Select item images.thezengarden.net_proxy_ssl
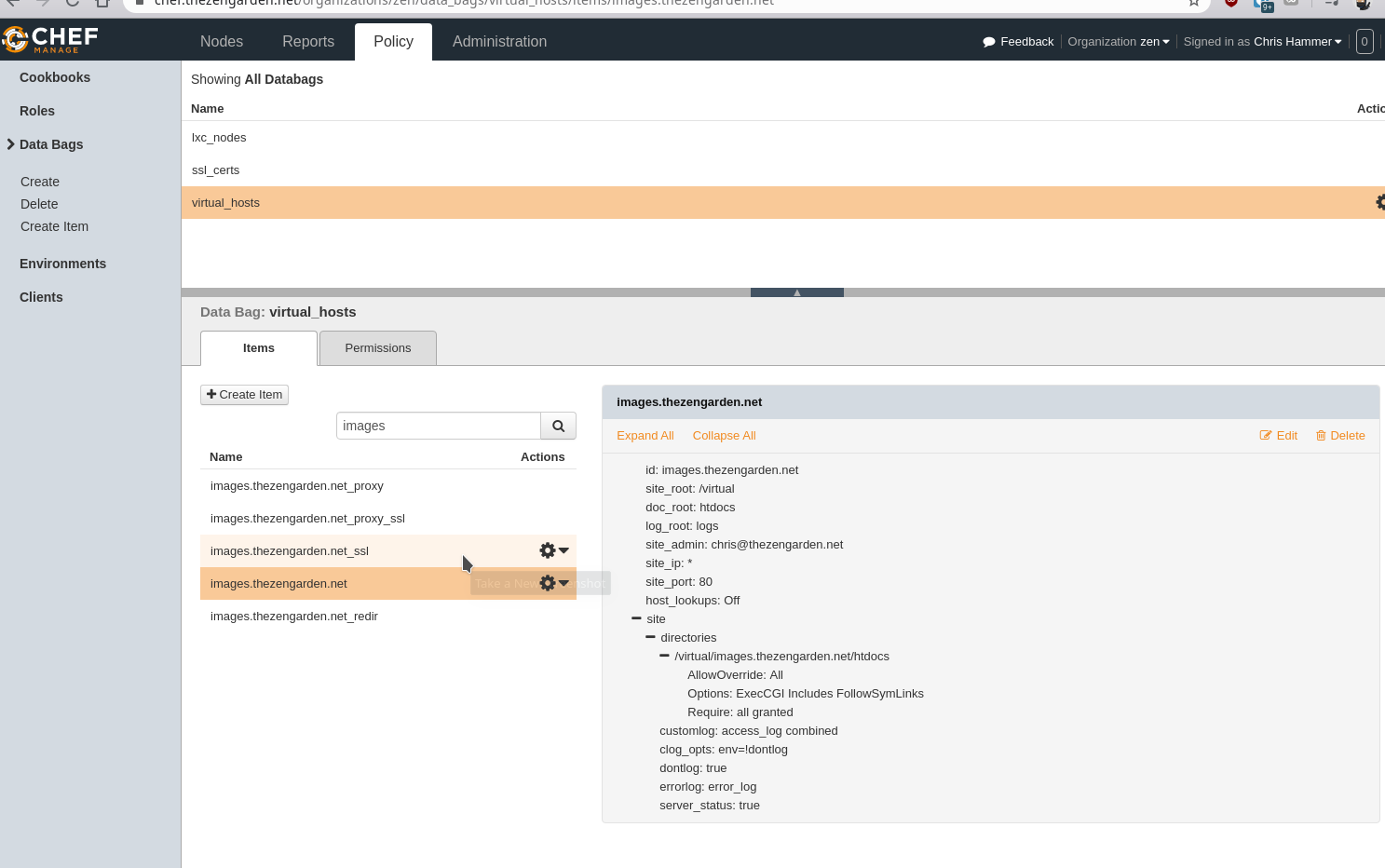Screen dimensions: 1385x868 (x=388, y=519)
